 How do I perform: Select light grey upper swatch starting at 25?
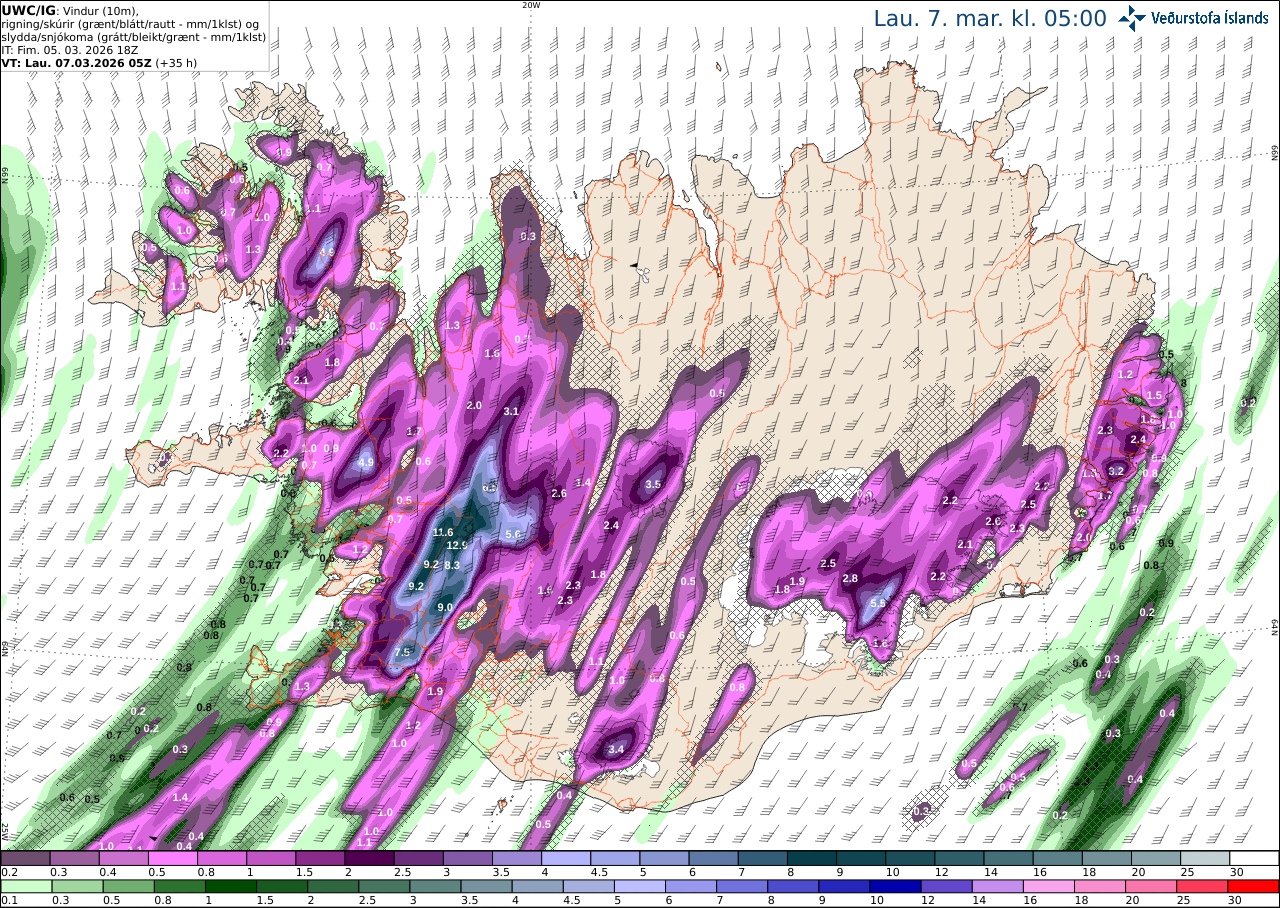coord(1205,858)
